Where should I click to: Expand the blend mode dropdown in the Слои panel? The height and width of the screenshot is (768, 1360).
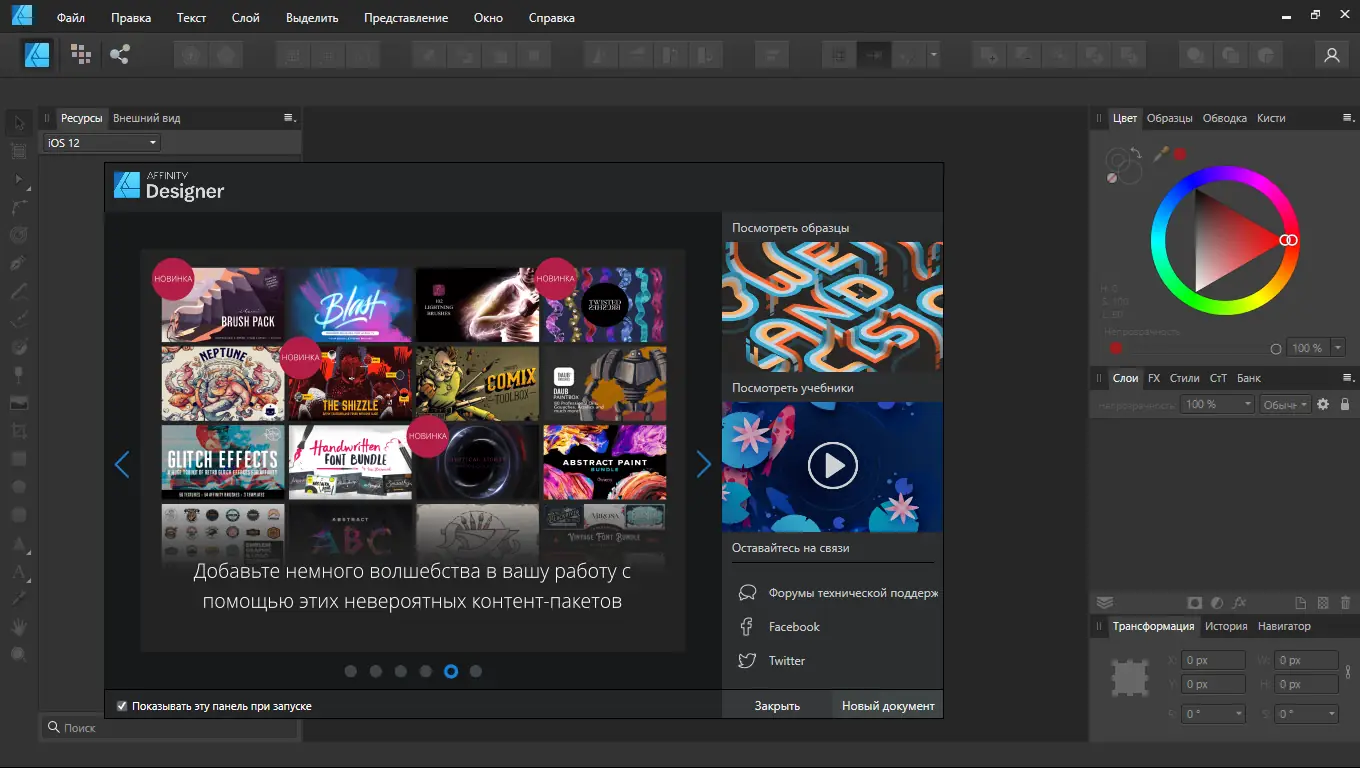(x=1284, y=404)
